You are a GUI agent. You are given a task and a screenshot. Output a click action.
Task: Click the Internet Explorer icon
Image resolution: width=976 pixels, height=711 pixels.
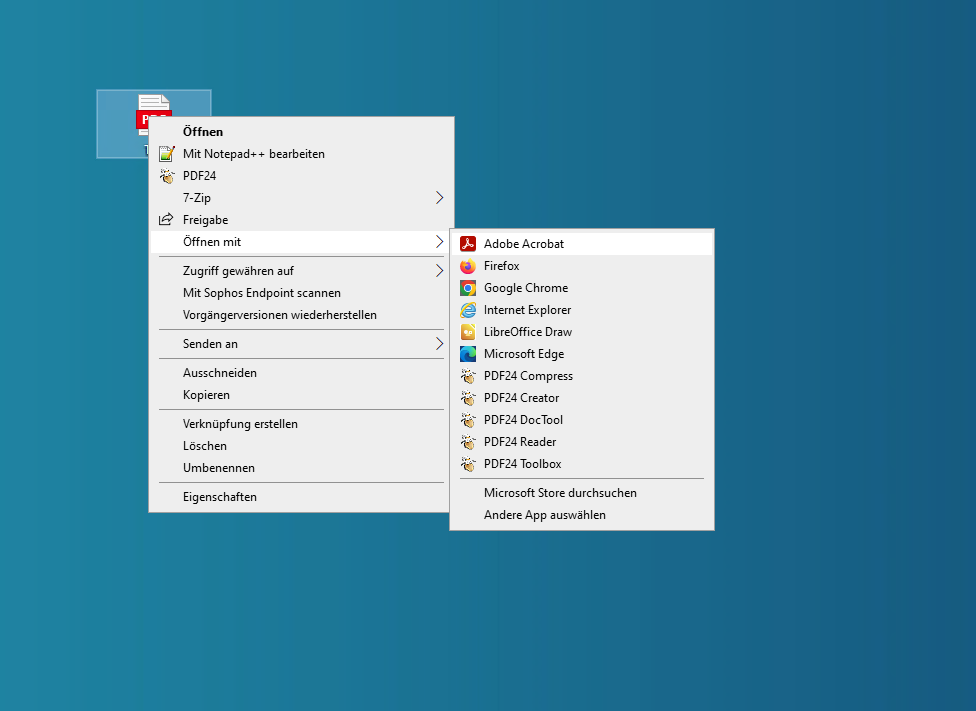pyautogui.click(x=467, y=310)
